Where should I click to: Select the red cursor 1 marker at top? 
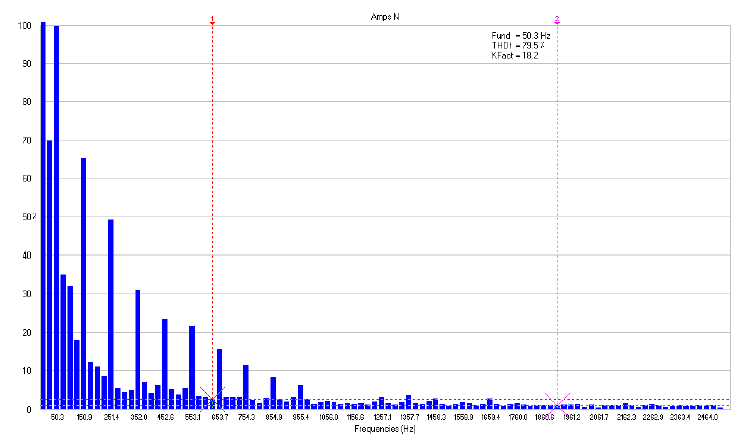[212, 20]
